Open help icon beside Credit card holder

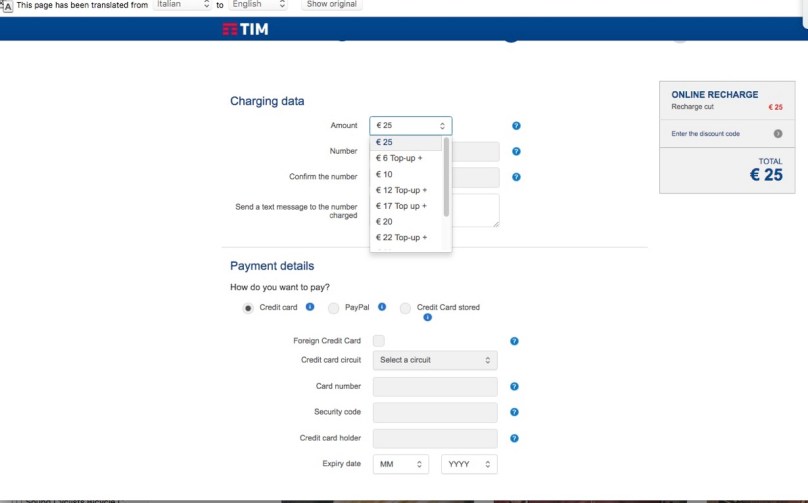(x=514, y=439)
